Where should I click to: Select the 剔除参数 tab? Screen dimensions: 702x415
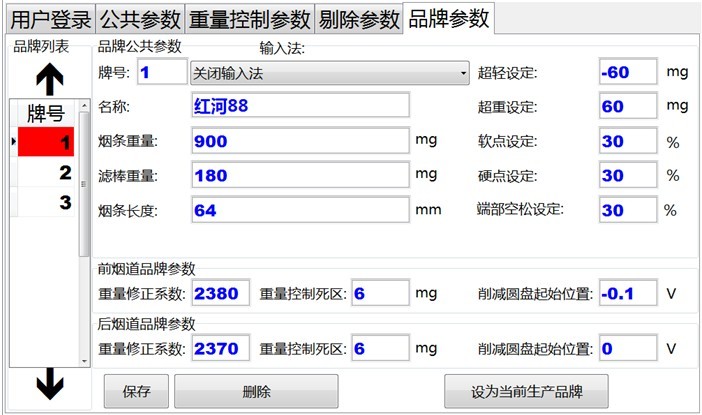click(x=358, y=18)
